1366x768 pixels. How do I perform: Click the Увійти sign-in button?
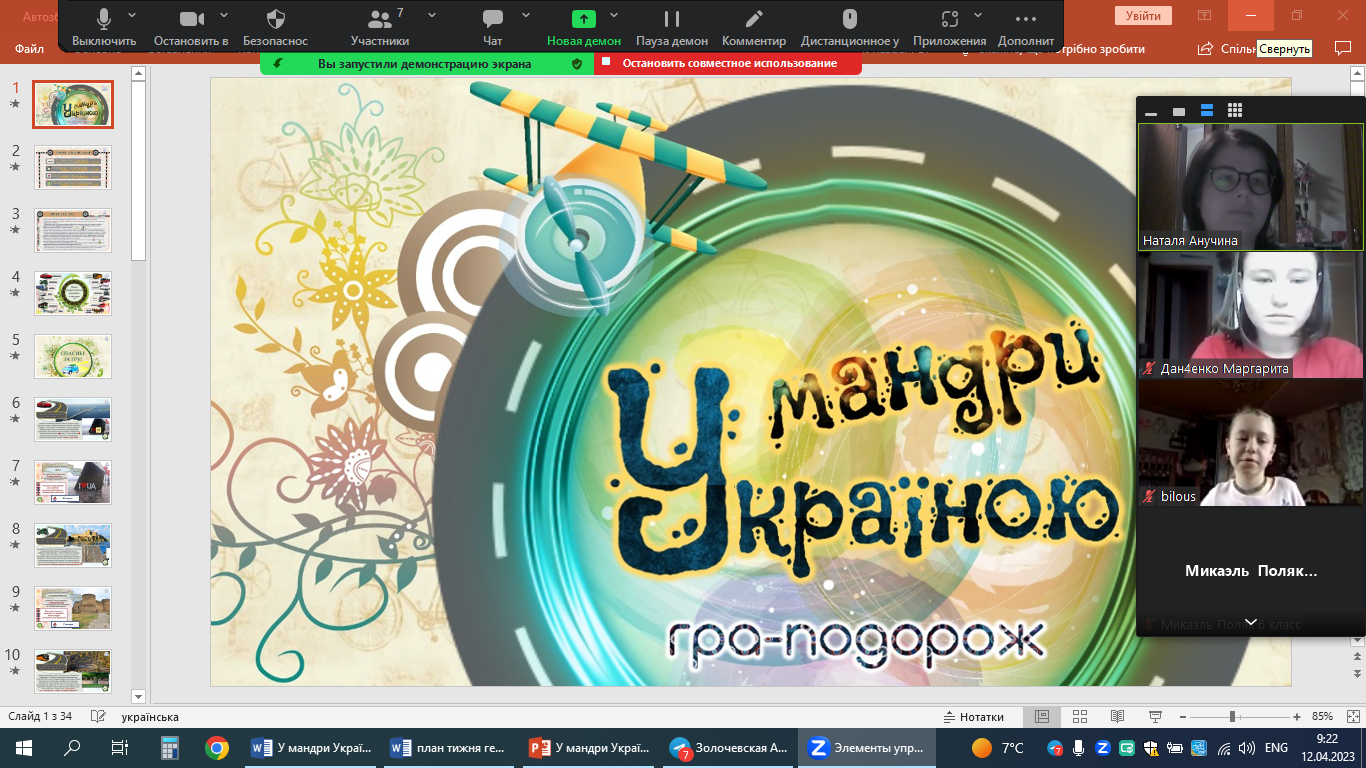tap(1143, 15)
